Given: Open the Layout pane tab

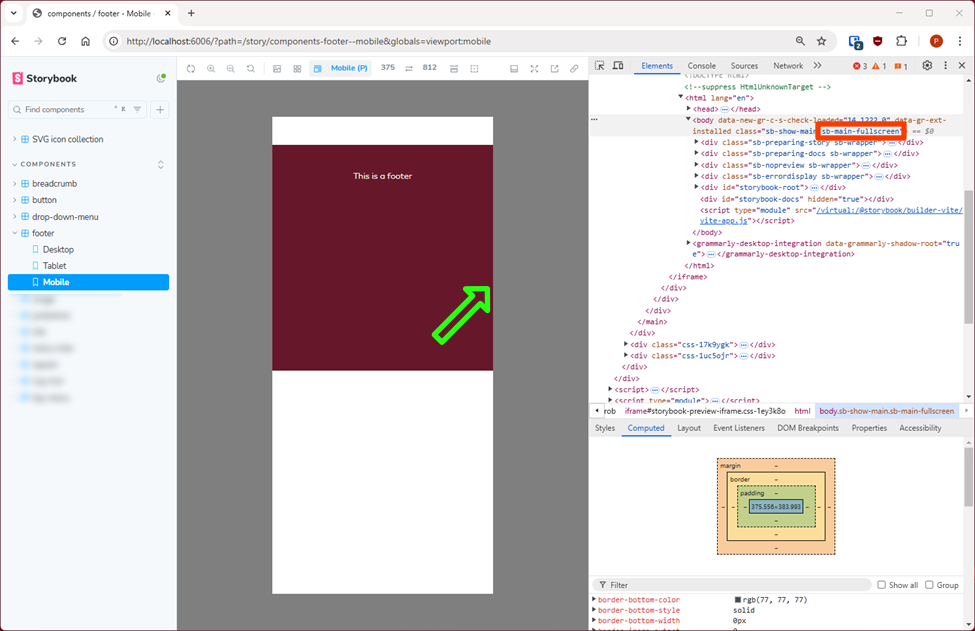Looking at the screenshot, I should [x=689, y=428].
